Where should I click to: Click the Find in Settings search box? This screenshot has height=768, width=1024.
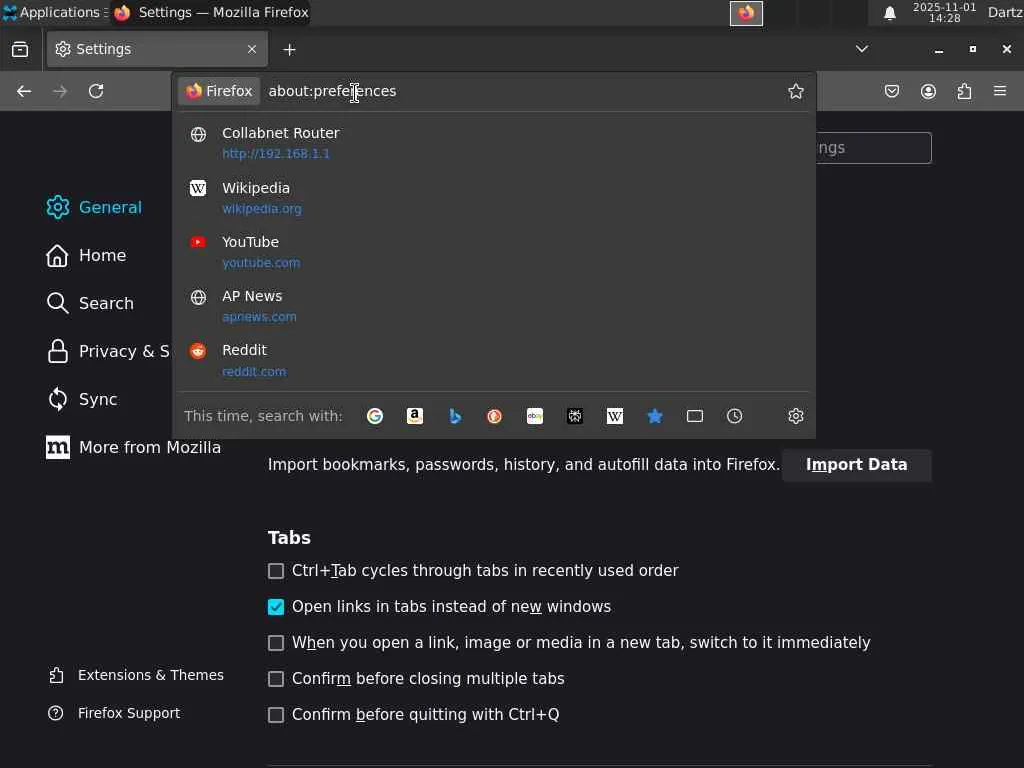click(x=874, y=148)
